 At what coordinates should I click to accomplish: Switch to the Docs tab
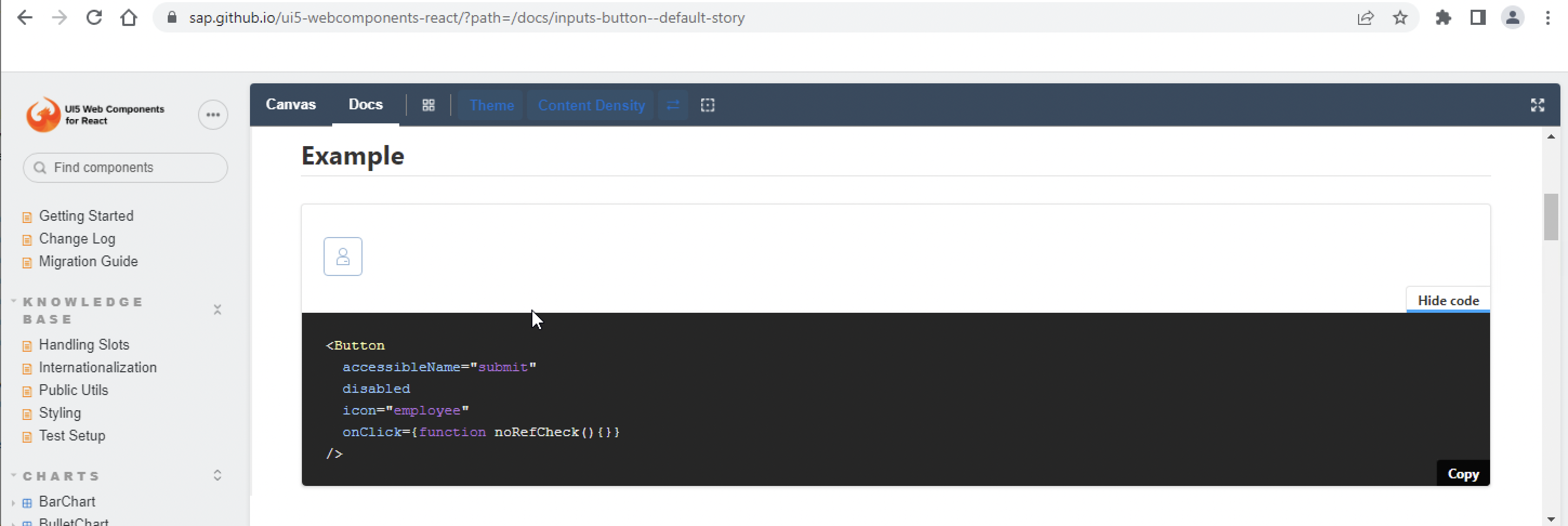[x=365, y=104]
